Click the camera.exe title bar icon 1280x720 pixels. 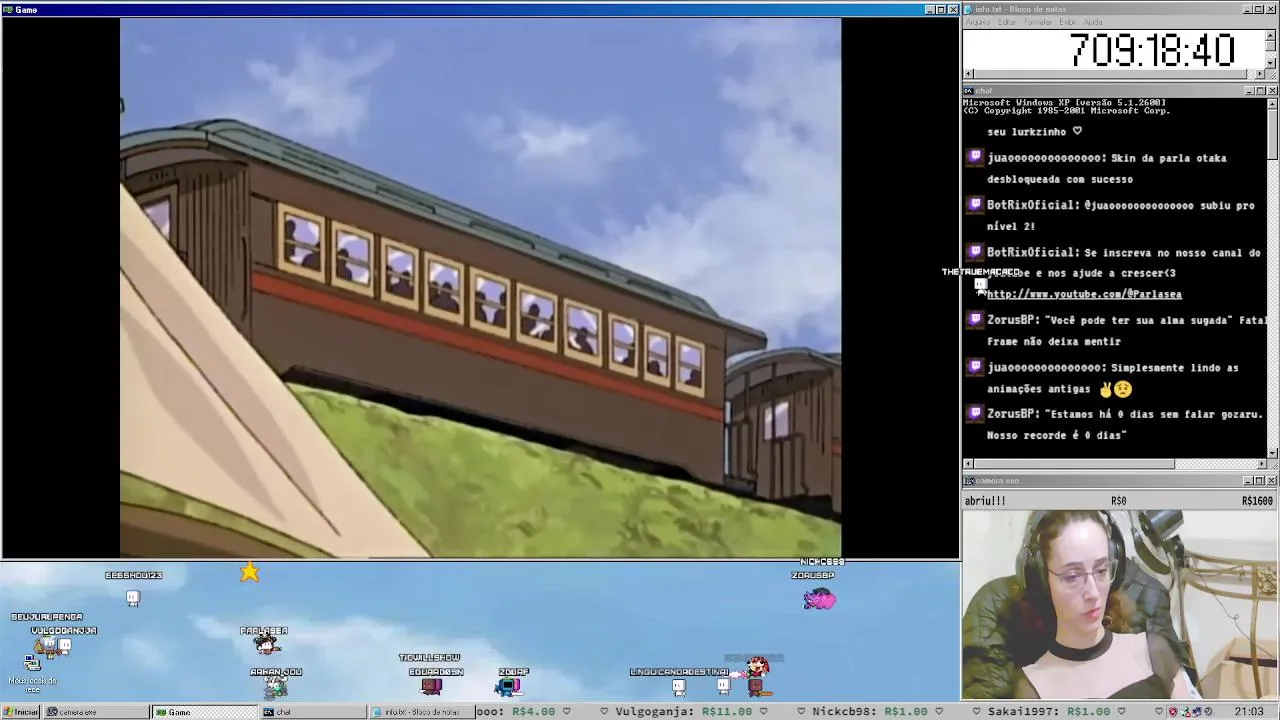[x=968, y=481]
